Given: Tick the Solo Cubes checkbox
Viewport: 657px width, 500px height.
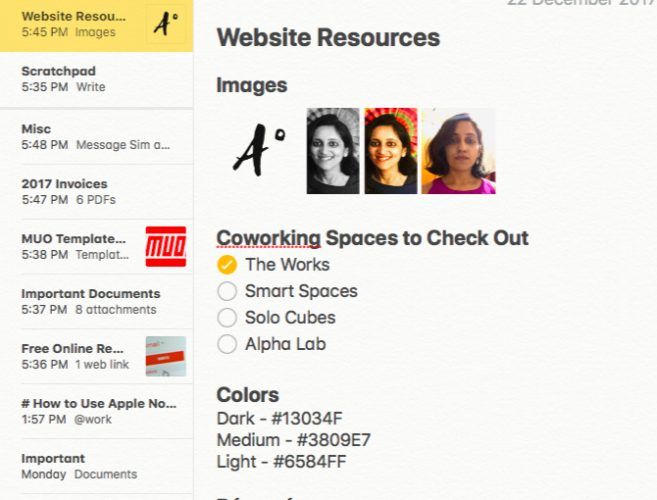Looking at the screenshot, I should click(227, 317).
